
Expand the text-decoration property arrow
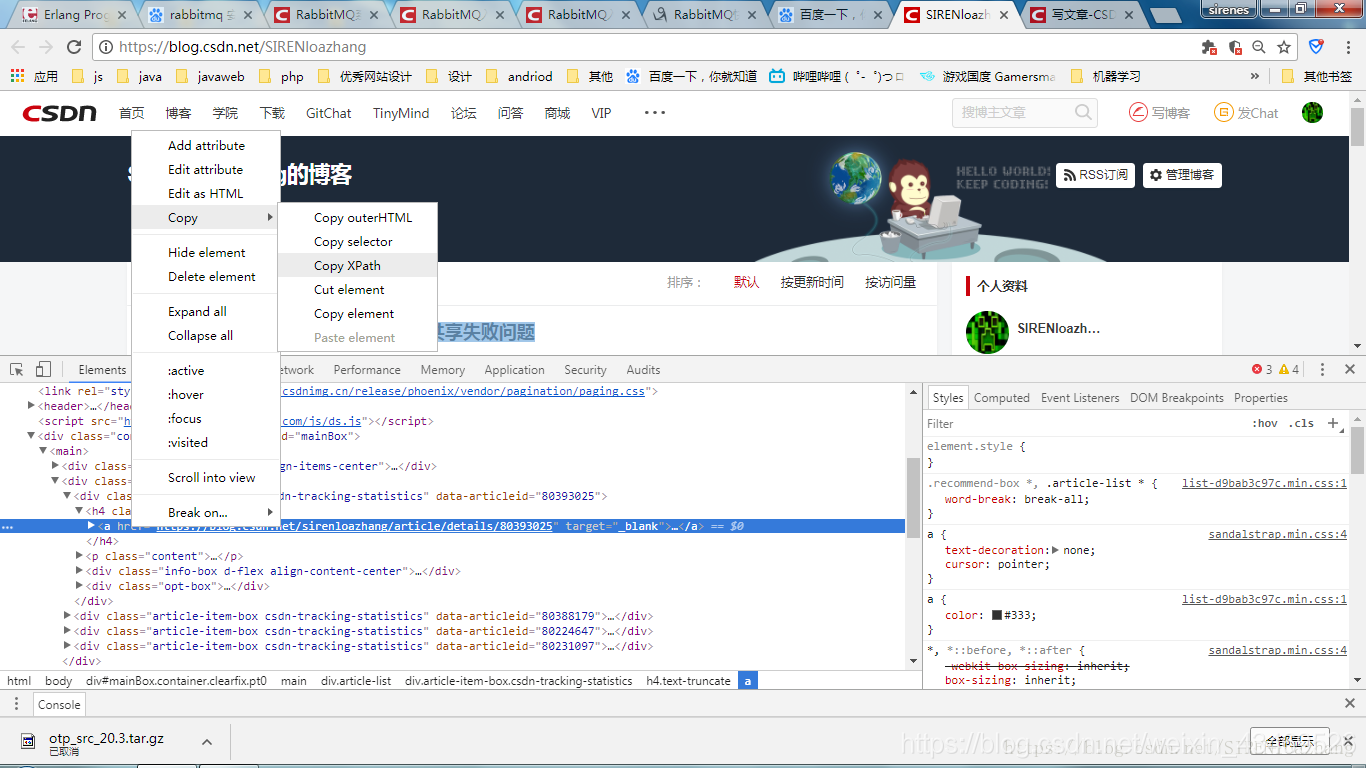pos(1054,550)
